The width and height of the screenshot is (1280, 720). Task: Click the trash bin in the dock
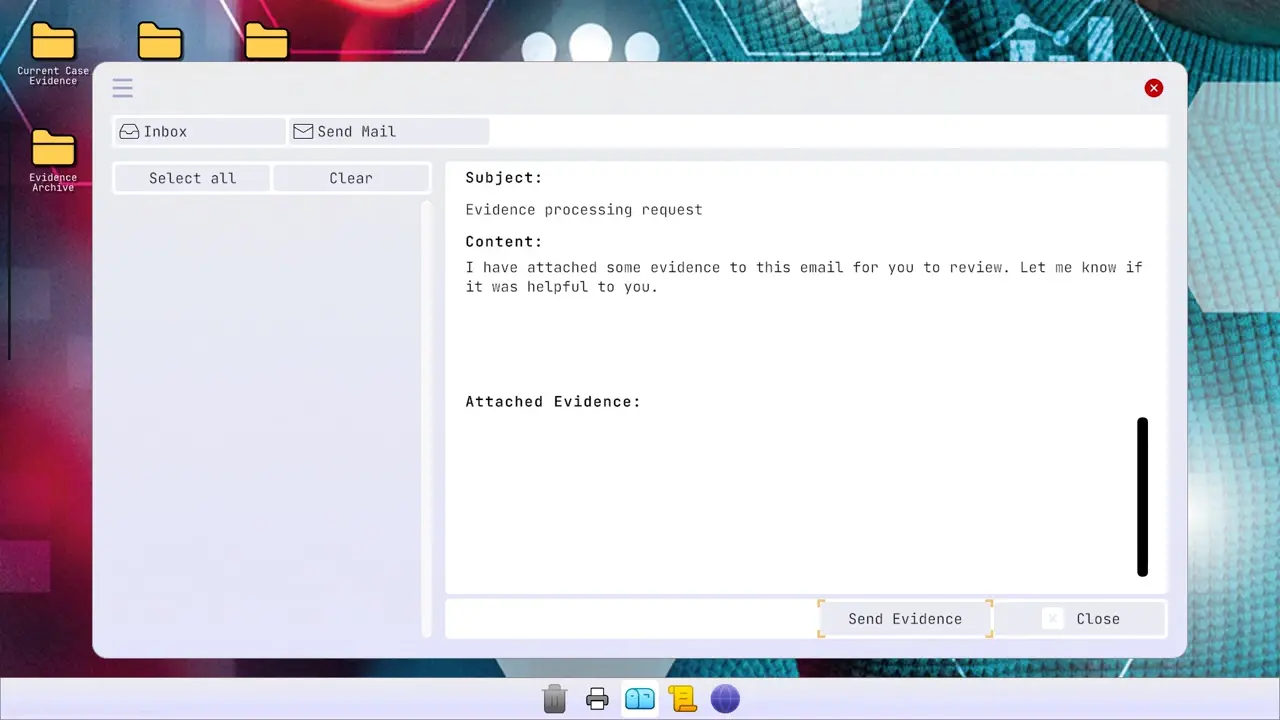pyautogui.click(x=555, y=698)
